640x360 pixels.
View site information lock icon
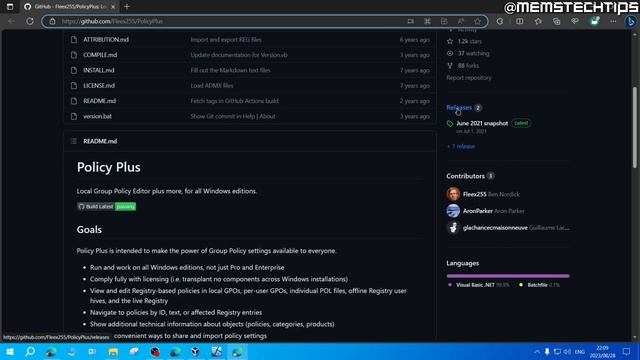pos(53,21)
